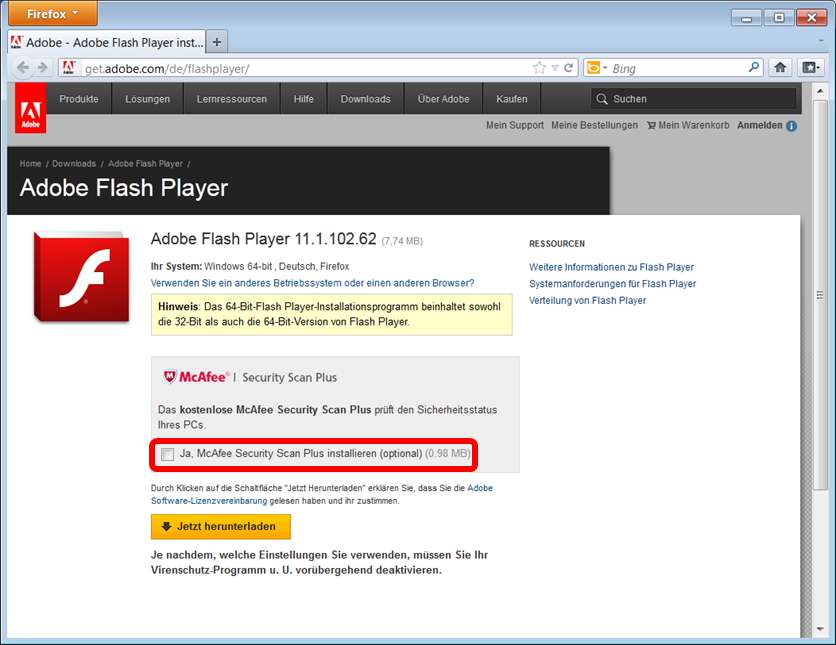
Task: Open the Lösungen navigation menu
Action: pyautogui.click(x=148, y=99)
